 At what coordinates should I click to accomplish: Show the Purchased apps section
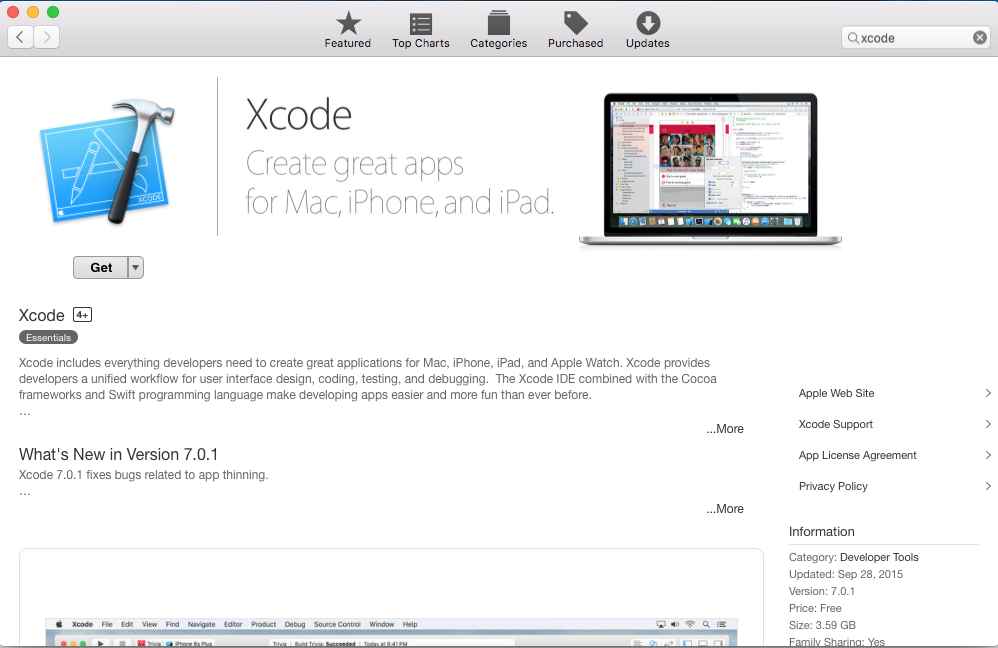575,30
